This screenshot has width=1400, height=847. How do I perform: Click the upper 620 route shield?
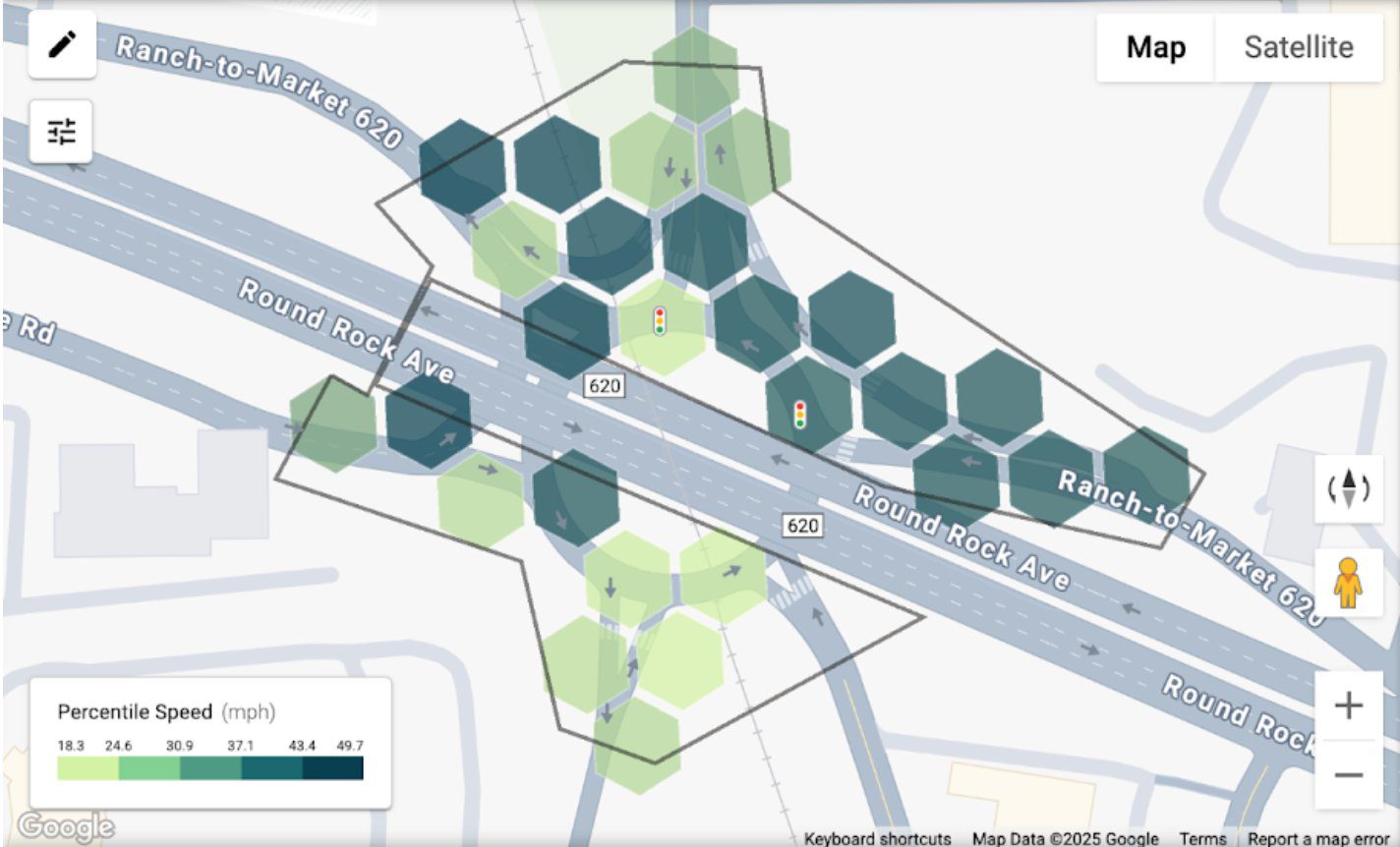(607, 385)
